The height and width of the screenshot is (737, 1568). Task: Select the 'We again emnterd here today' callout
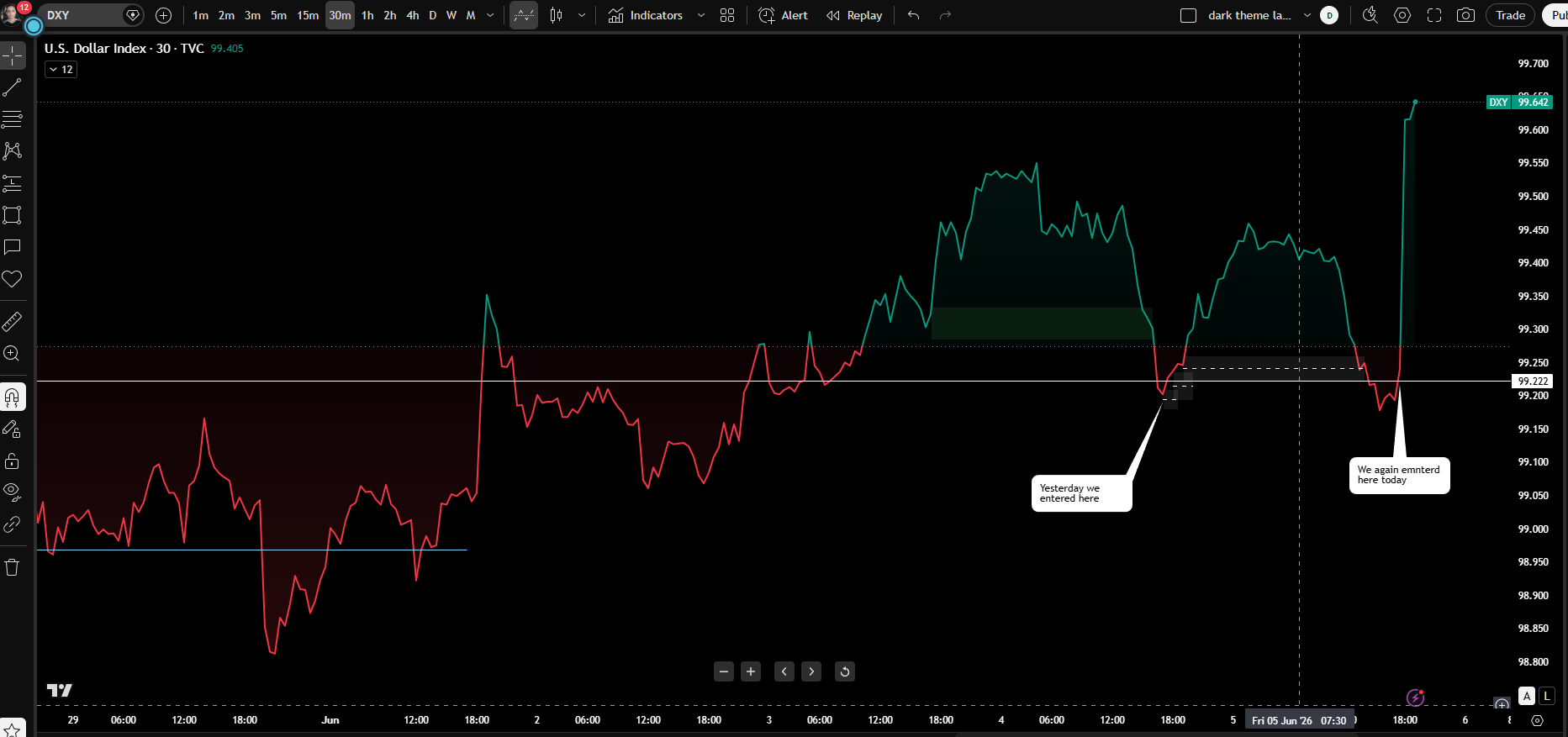1399,475
